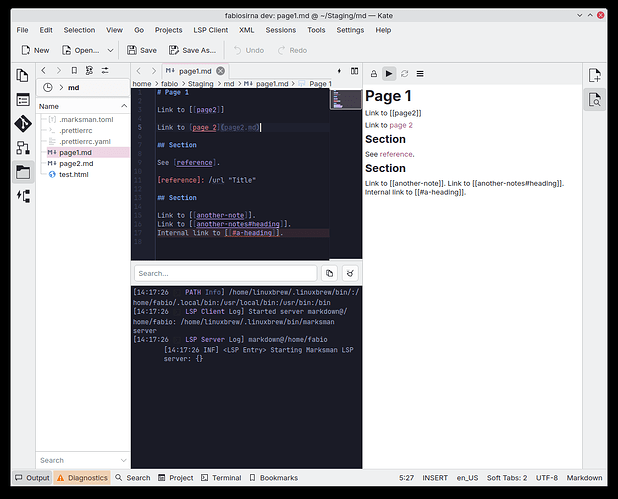
Task: Copy output log with the copy icon
Action: tap(329, 273)
